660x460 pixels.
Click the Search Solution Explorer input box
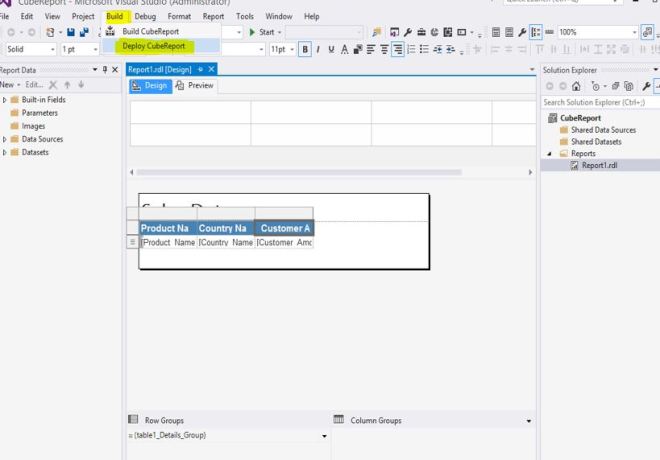coord(595,102)
